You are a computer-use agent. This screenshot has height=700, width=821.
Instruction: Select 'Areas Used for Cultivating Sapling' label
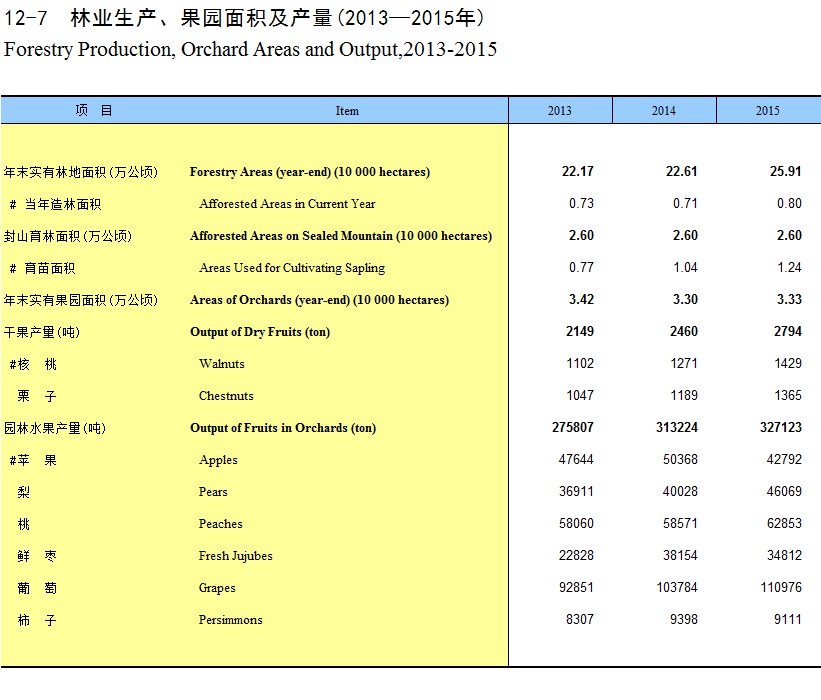click(x=292, y=268)
